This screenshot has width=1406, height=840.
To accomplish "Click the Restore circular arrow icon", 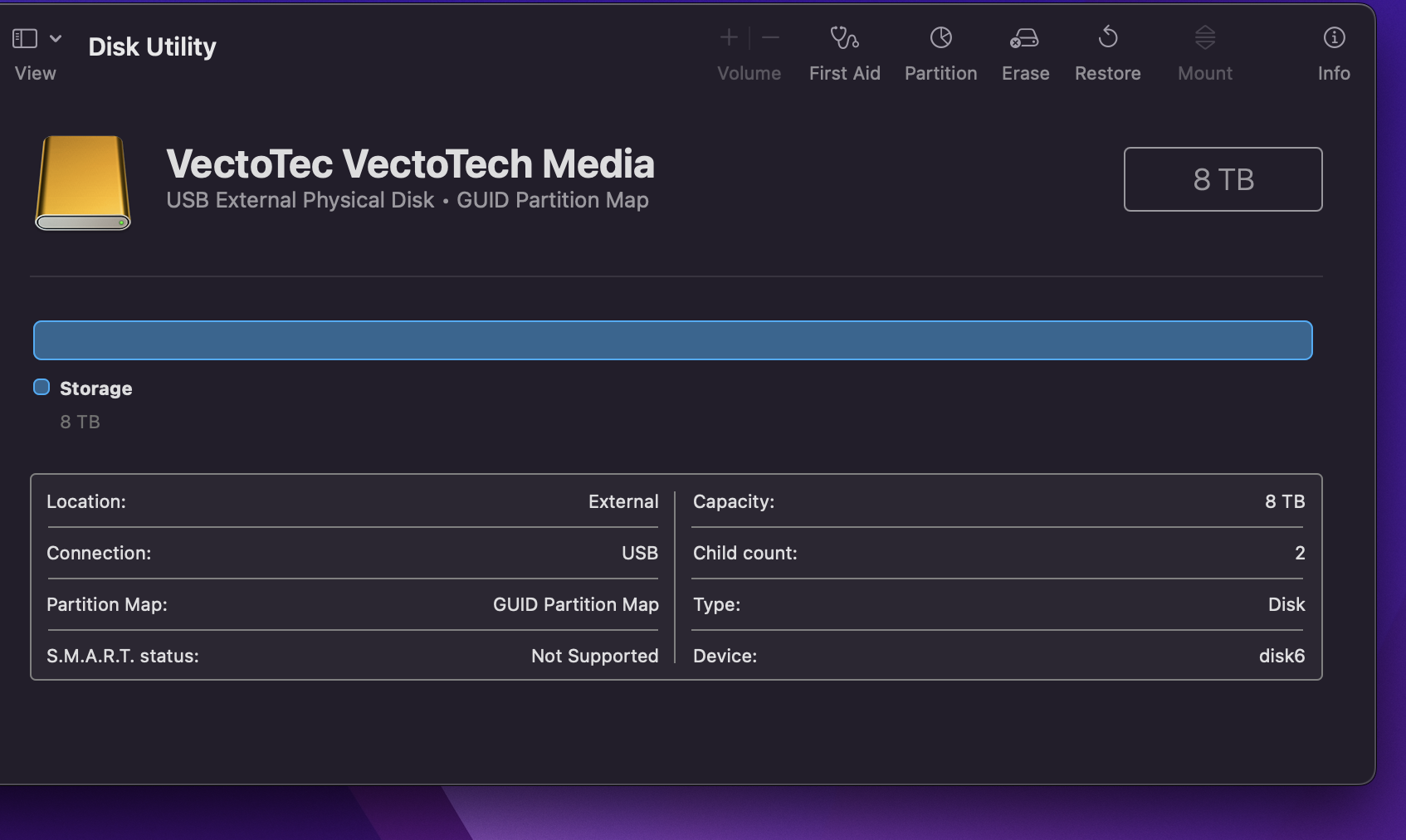I will [1107, 37].
